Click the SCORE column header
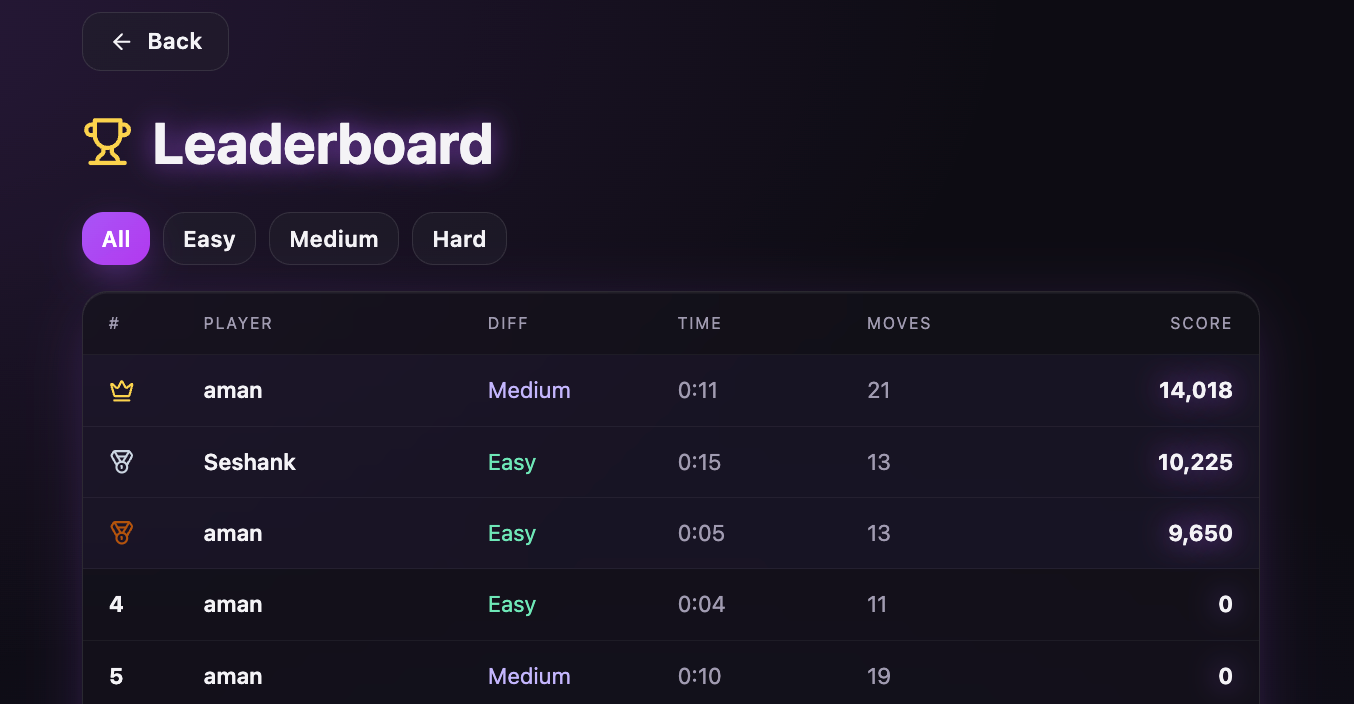The image size is (1354, 704). (1201, 324)
